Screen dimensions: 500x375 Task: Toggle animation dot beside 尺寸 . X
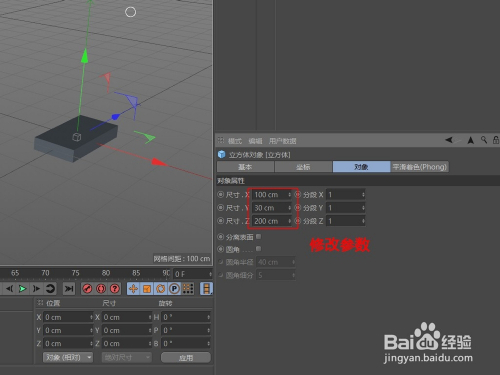coord(221,194)
